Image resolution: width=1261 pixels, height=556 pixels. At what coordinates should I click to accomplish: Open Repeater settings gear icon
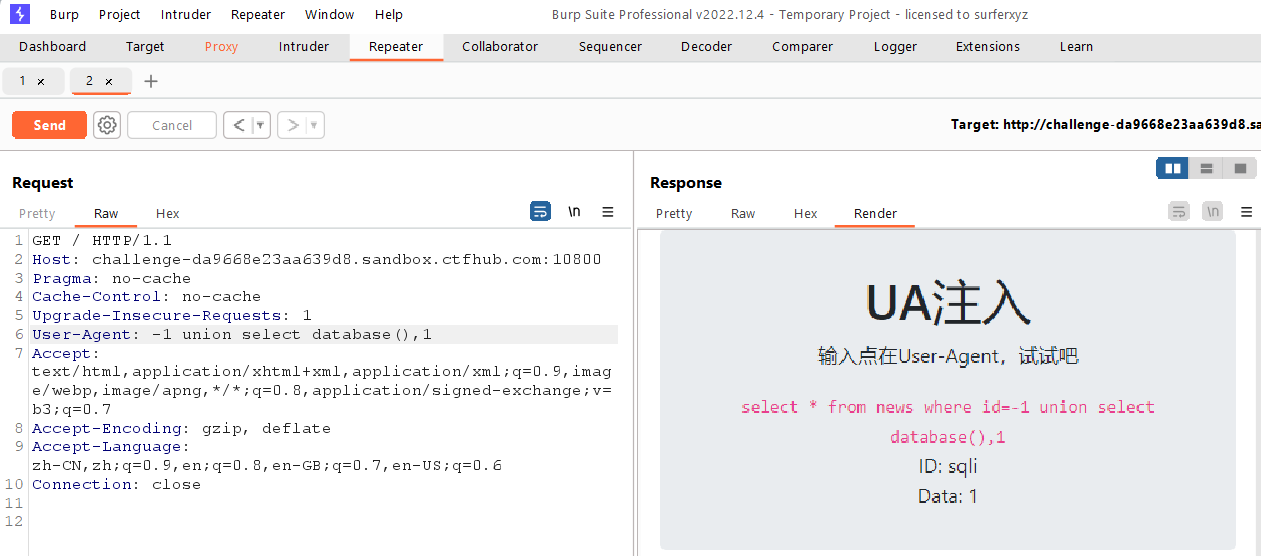pyautogui.click(x=107, y=125)
